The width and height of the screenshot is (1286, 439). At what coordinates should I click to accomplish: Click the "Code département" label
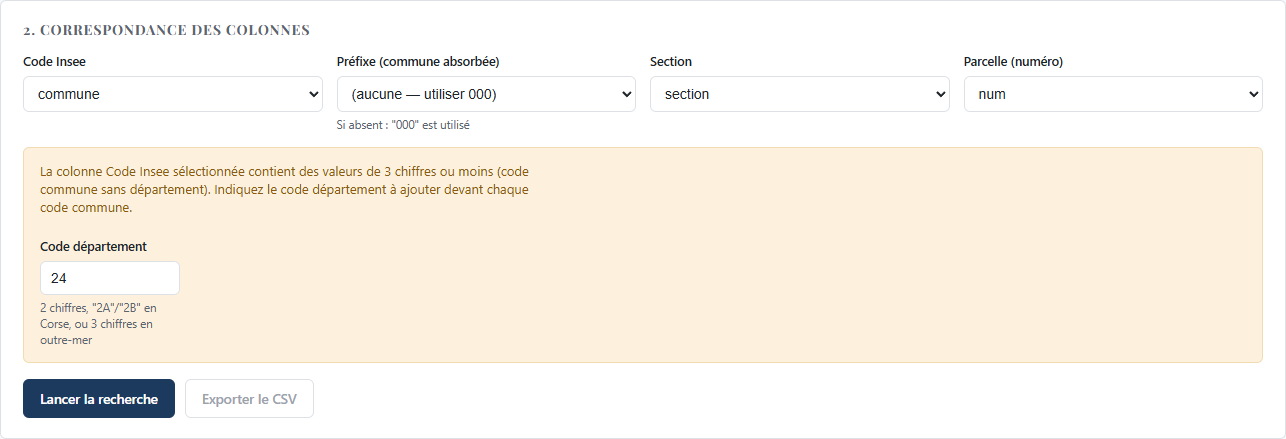(x=94, y=246)
